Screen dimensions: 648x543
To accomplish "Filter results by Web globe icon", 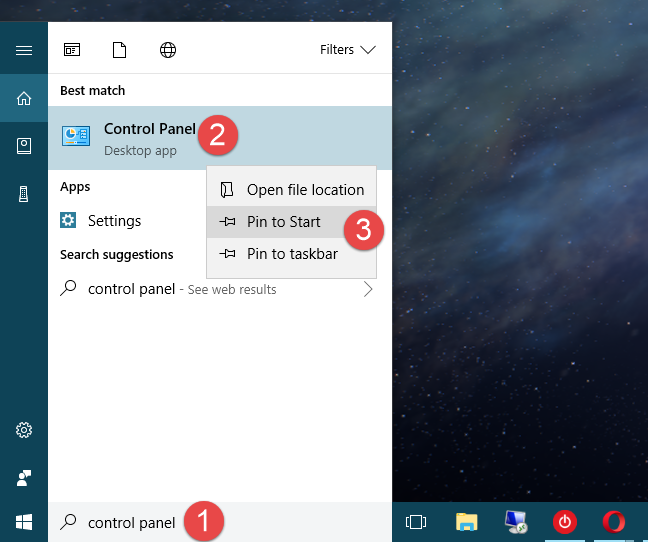I will pos(168,50).
